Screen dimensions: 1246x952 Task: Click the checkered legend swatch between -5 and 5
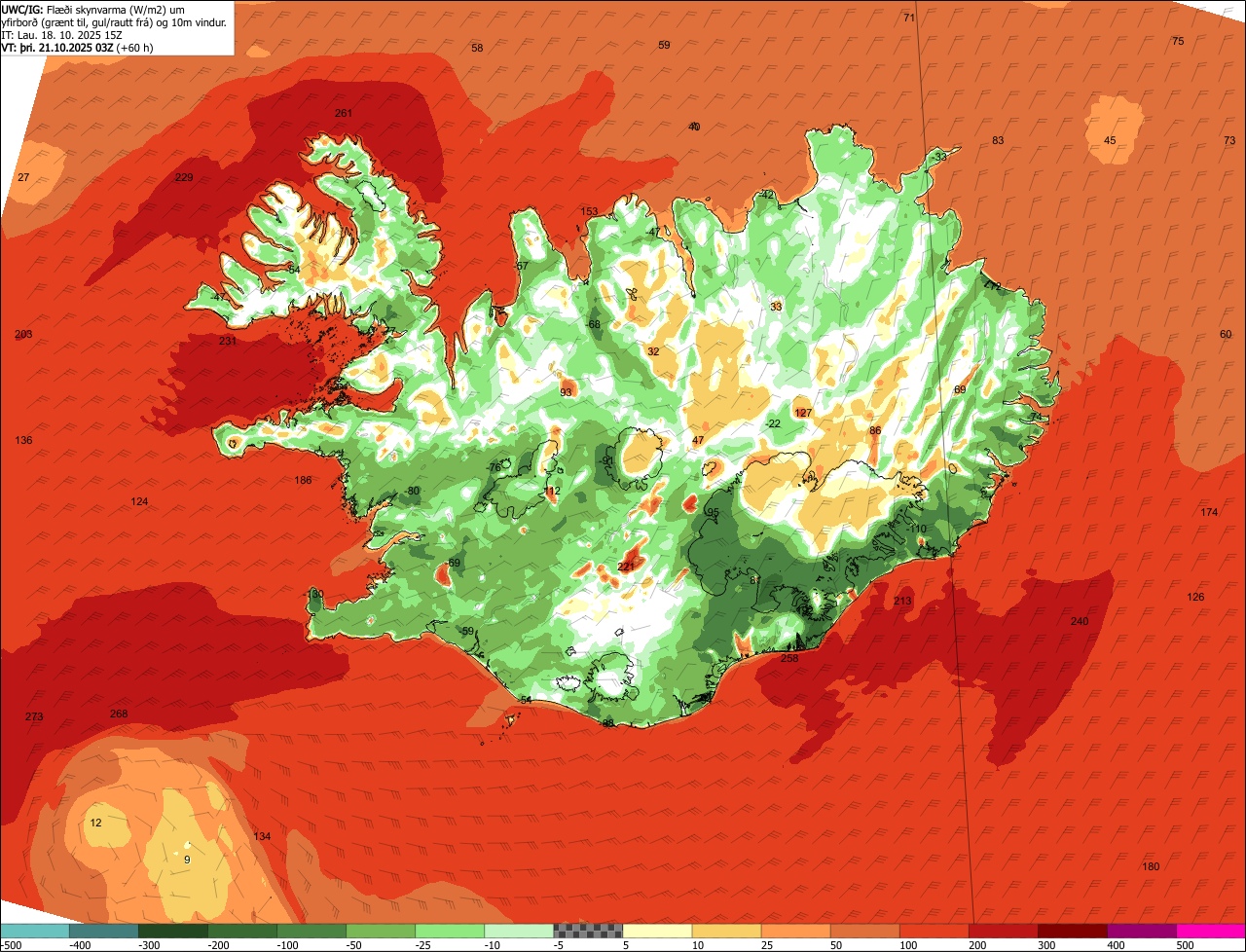[589, 931]
